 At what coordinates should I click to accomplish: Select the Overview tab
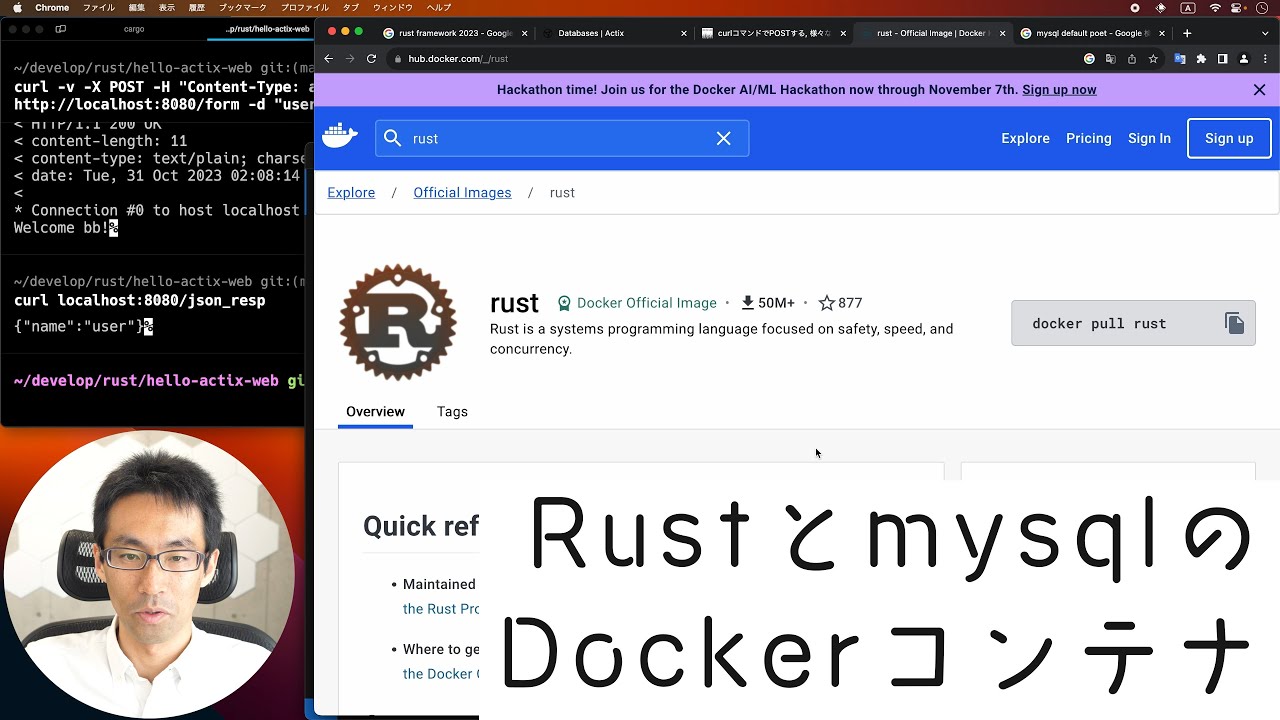click(375, 412)
